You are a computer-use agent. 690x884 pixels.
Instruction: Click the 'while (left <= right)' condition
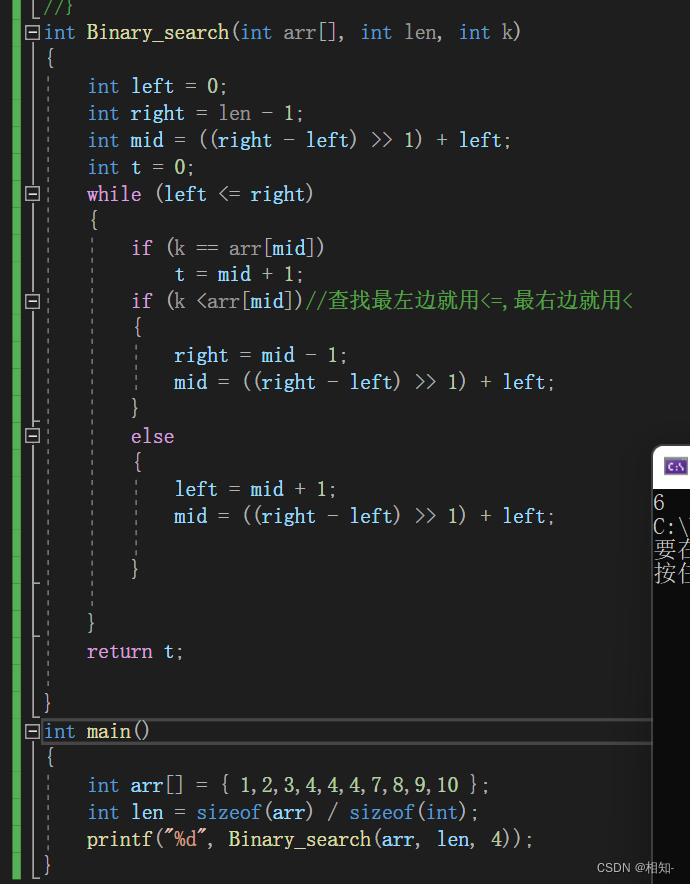(200, 194)
